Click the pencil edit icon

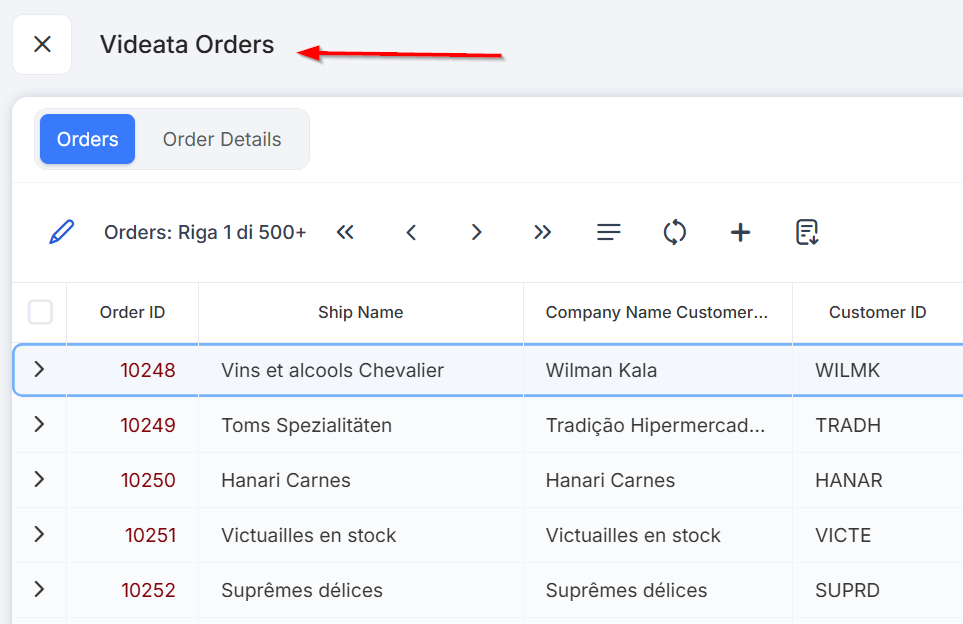62,233
